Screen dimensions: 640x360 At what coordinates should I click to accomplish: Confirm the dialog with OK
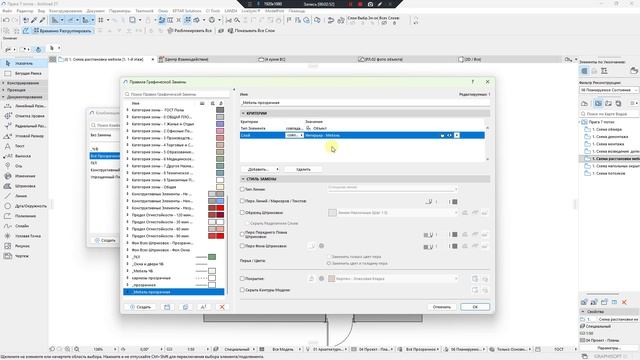[x=475, y=307]
